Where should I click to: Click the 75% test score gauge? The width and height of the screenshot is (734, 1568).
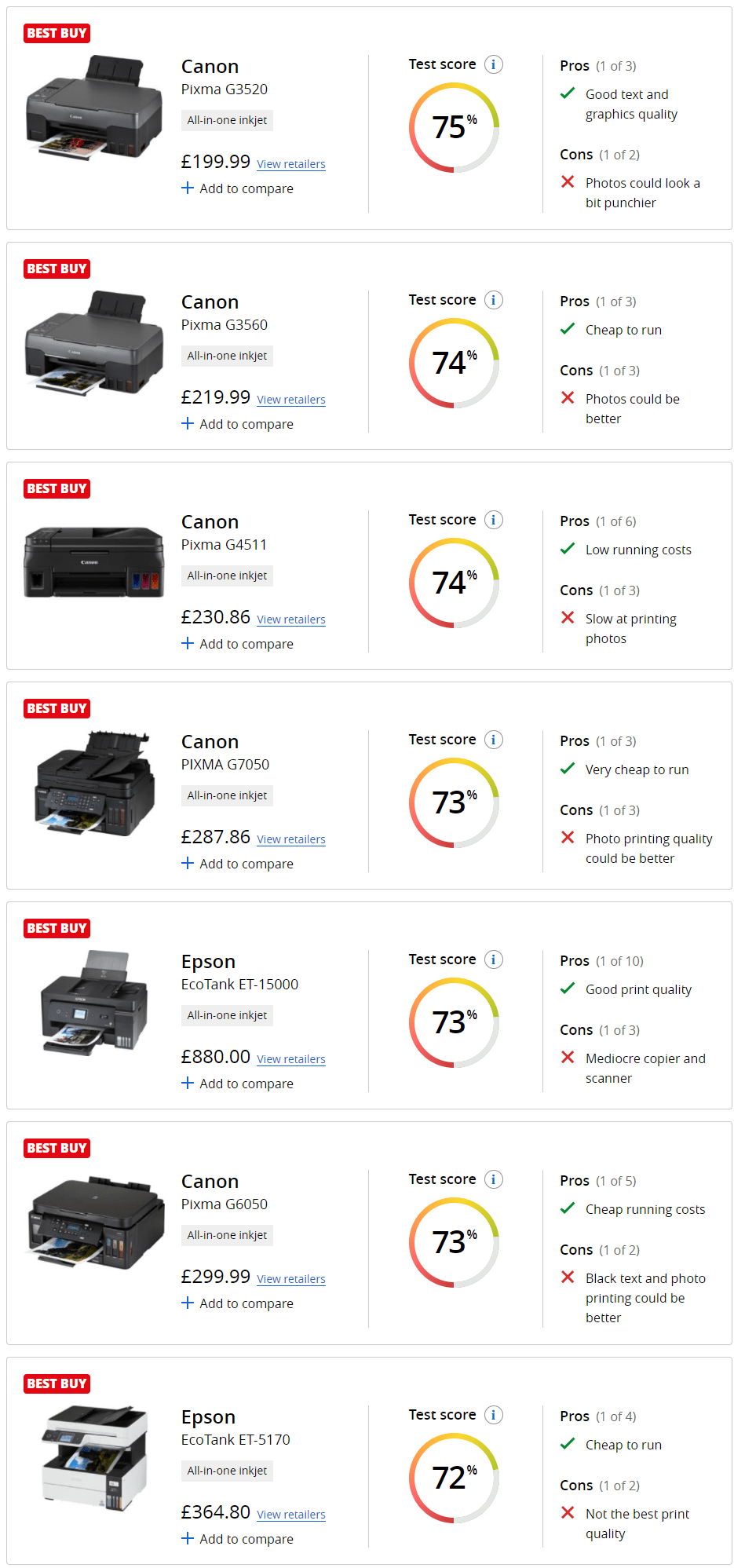point(454,127)
